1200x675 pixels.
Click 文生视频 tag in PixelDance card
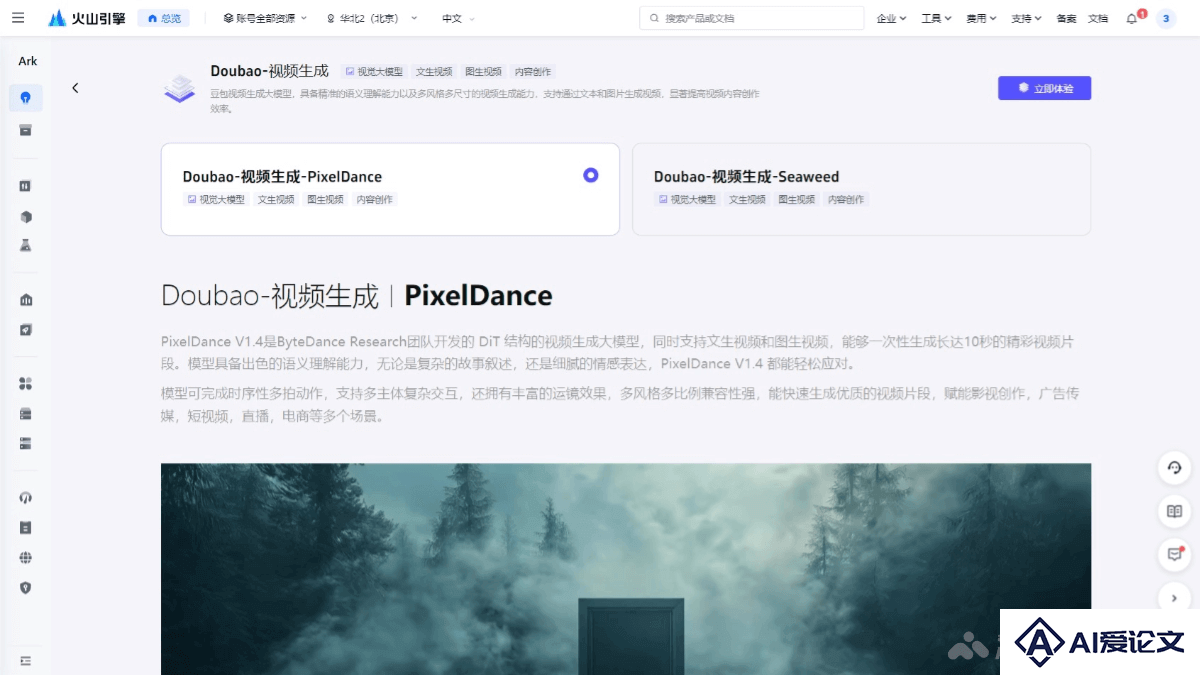(276, 200)
